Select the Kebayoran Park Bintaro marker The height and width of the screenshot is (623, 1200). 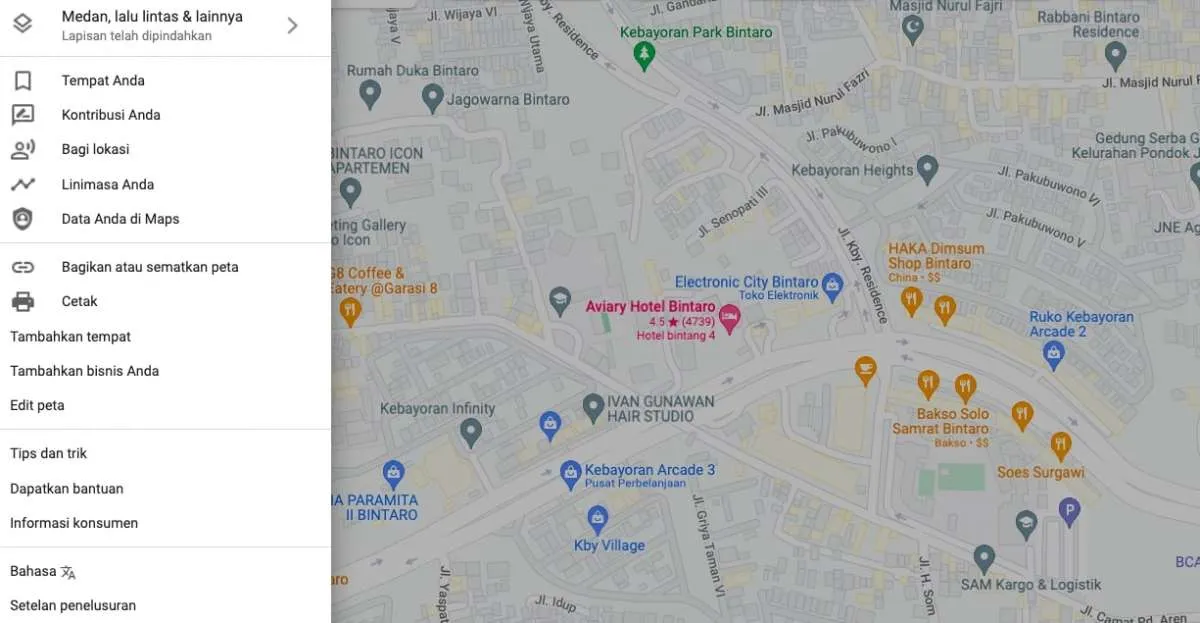[645, 56]
